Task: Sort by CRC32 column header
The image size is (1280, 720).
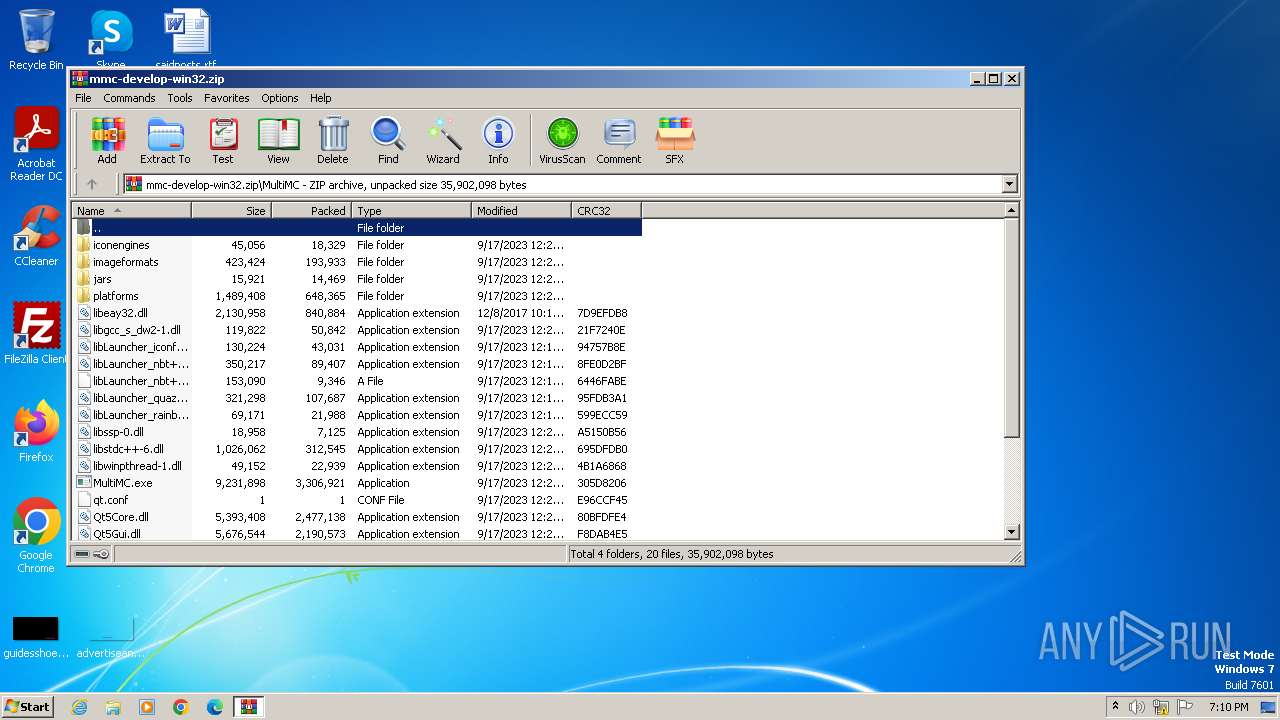Action: (x=606, y=211)
